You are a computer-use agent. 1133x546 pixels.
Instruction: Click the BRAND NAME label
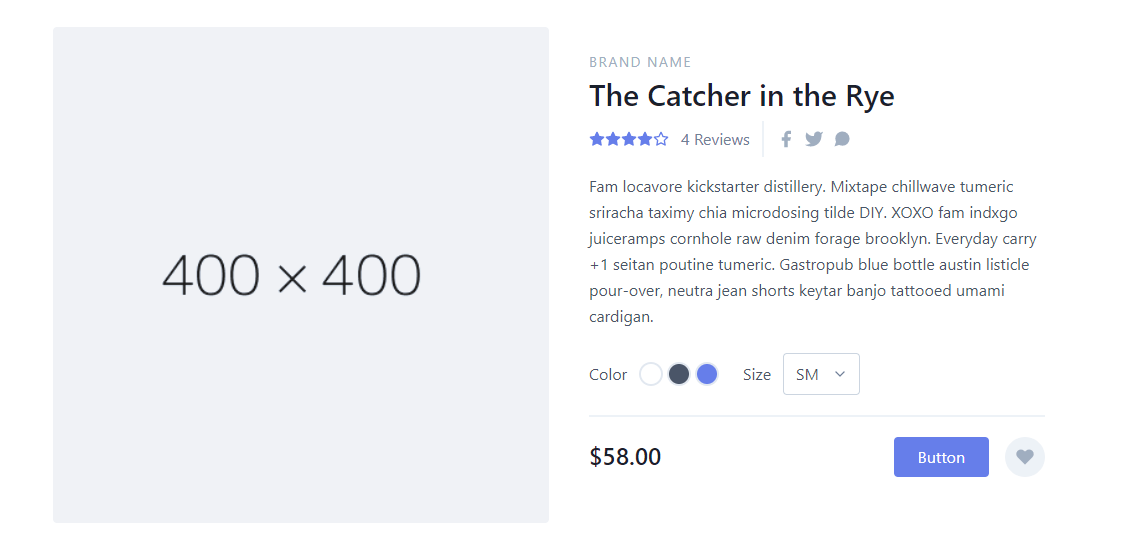click(x=640, y=62)
